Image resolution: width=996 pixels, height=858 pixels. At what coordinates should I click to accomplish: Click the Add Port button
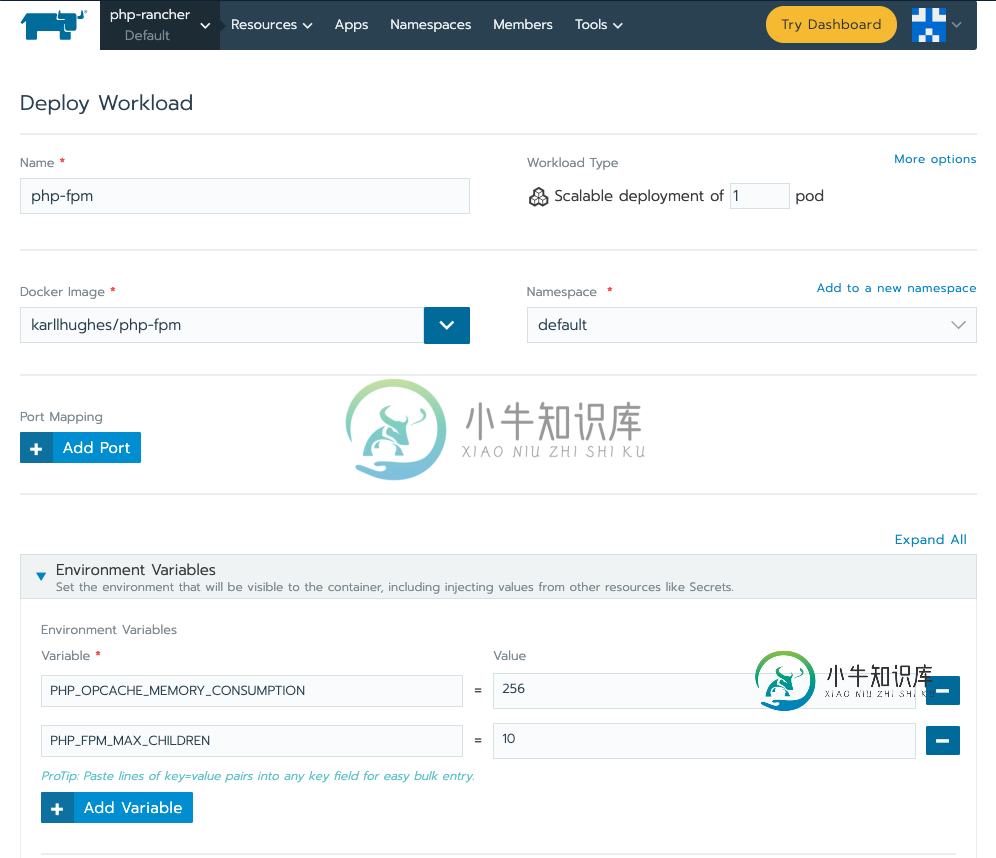point(80,448)
